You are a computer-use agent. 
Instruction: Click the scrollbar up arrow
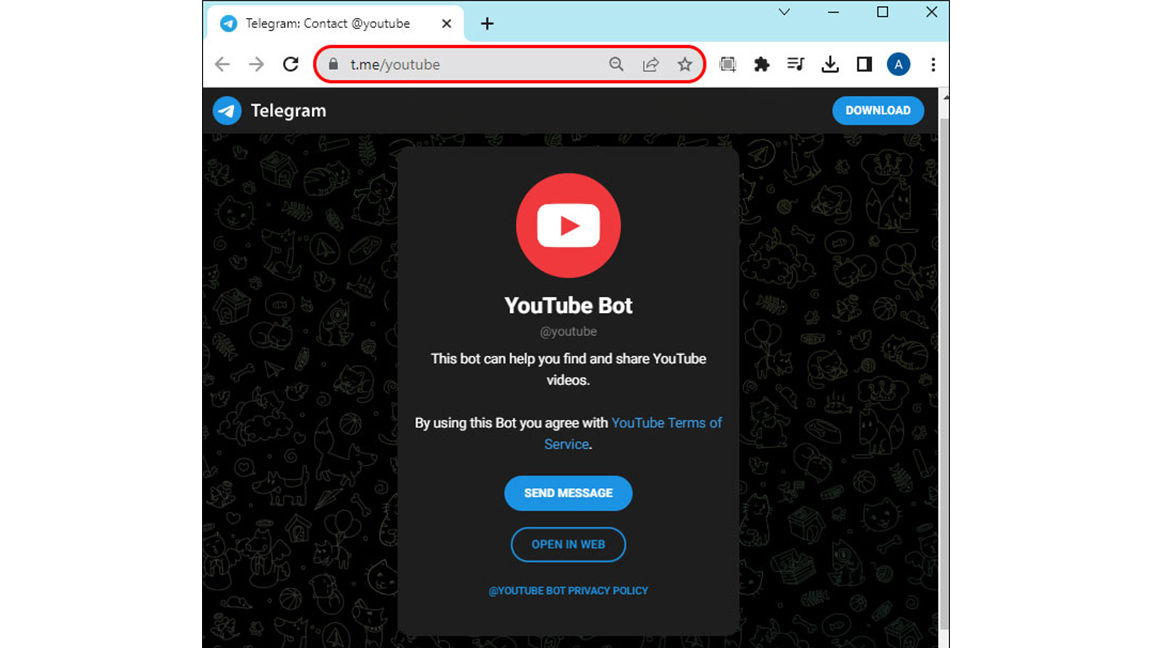[945, 96]
